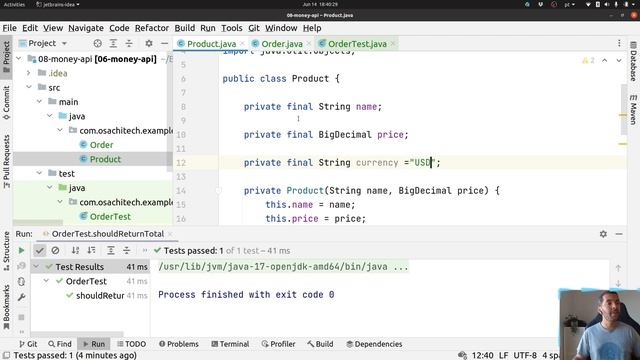Image resolution: width=640 pixels, height=360 pixels.
Task: Open the Database side panel
Action: [633, 61]
